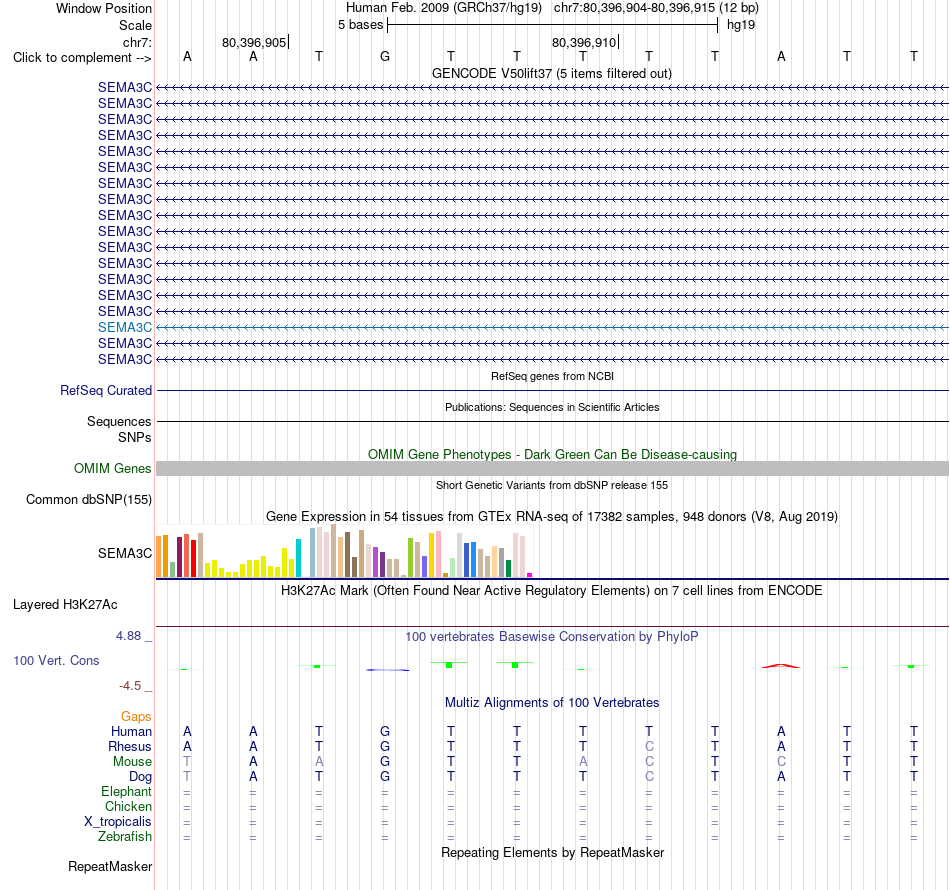This screenshot has width=950, height=890.
Task: Open 'Publications: Sequences in Scientific Articles' track title
Action: 552,407
